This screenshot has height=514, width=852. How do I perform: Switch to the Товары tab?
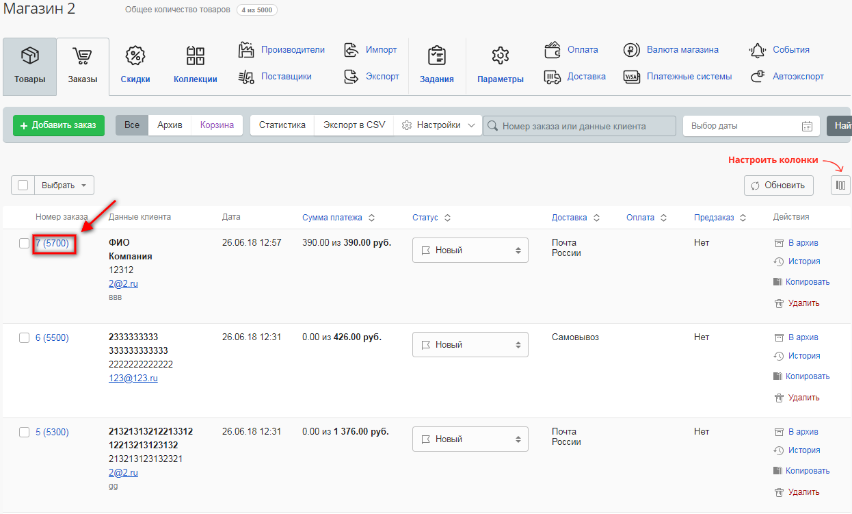(29, 64)
